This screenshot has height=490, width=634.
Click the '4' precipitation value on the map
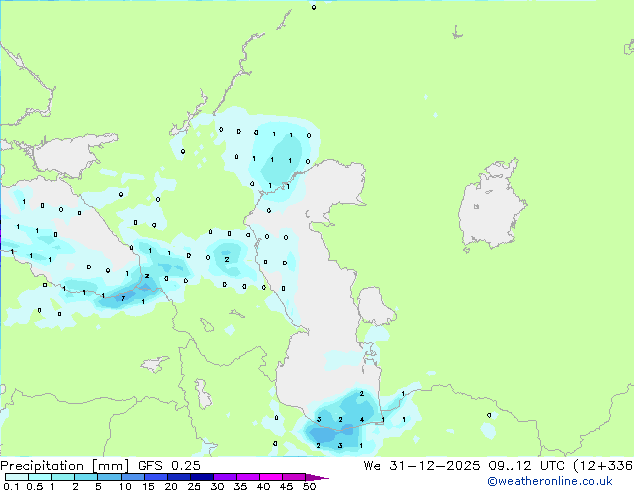pyautogui.click(x=362, y=420)
